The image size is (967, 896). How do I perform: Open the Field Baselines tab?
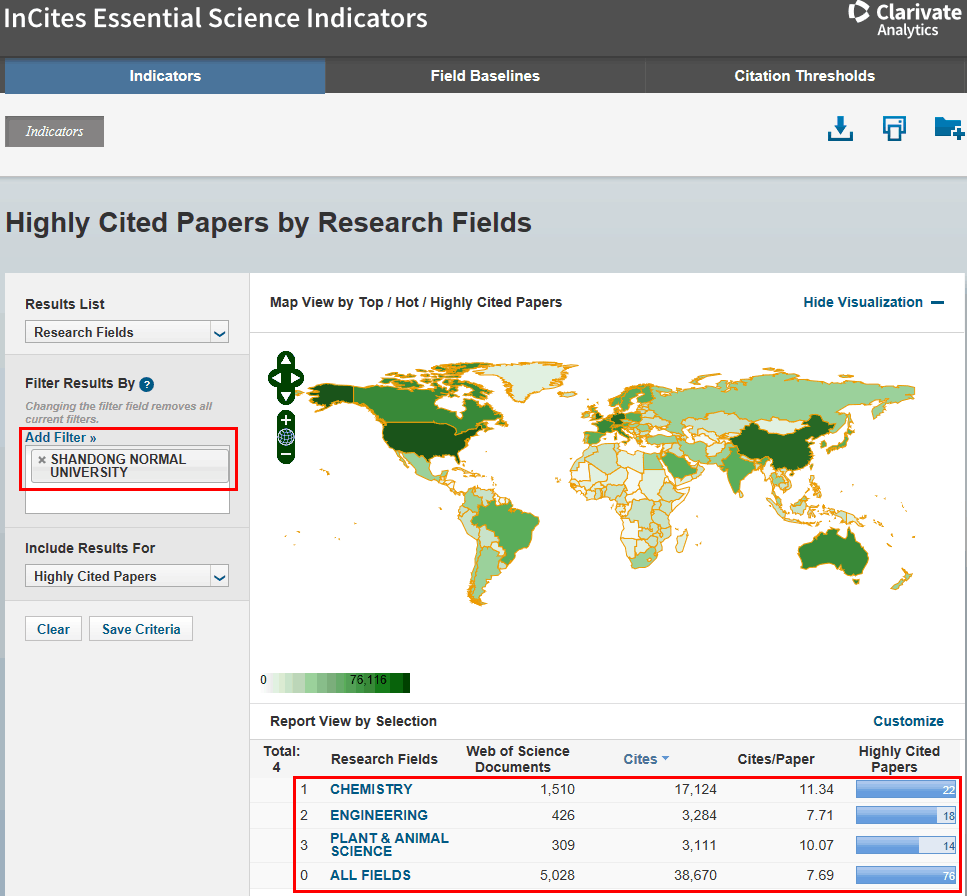pyautogui.click(x=485, y=76)
